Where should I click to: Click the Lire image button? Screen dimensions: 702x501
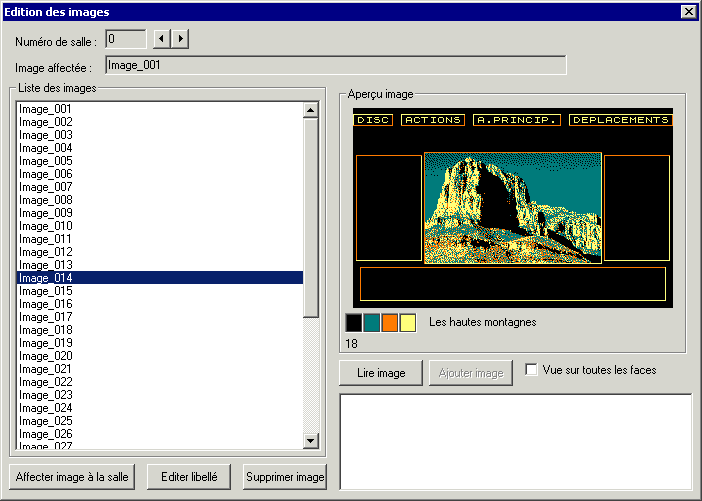pyautogui.click(x=381, y=373)
